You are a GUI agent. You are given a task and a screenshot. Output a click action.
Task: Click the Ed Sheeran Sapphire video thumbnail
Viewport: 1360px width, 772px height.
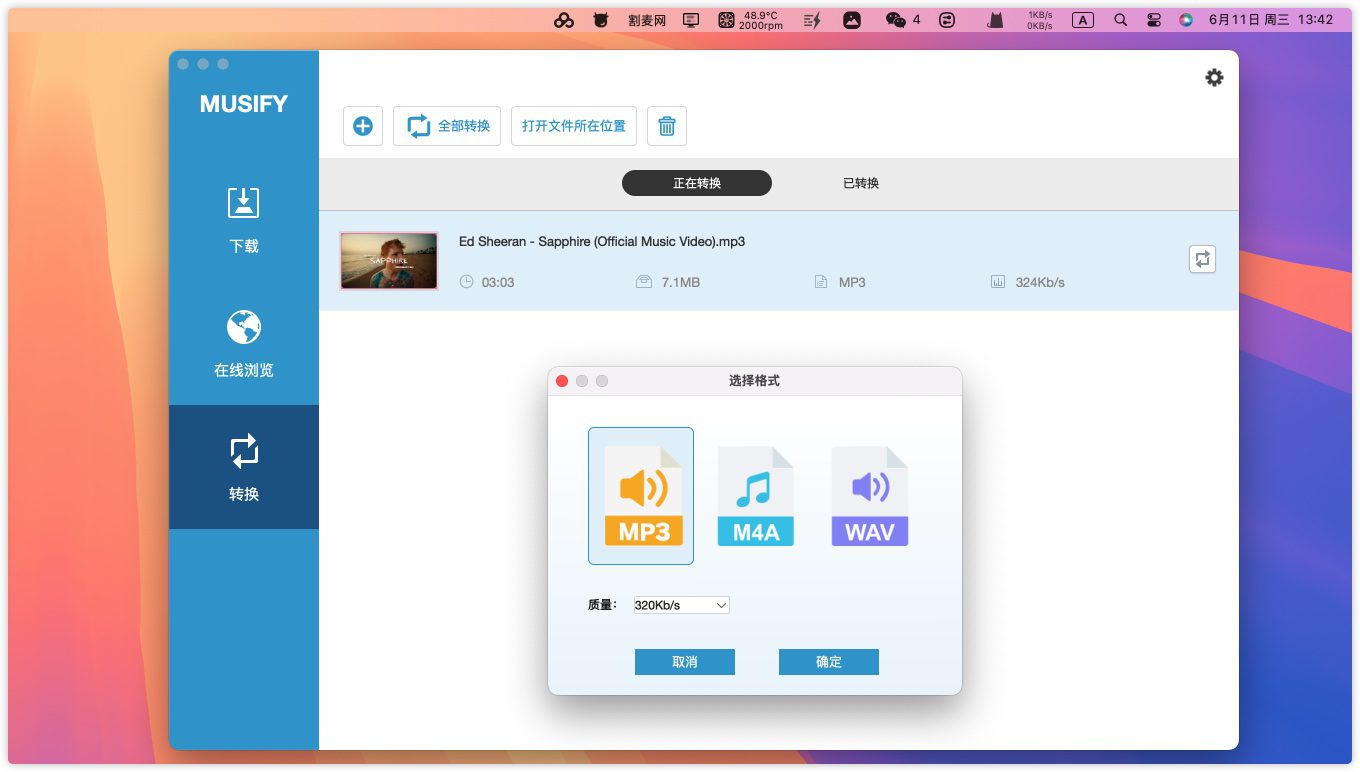tap(389, 261)
